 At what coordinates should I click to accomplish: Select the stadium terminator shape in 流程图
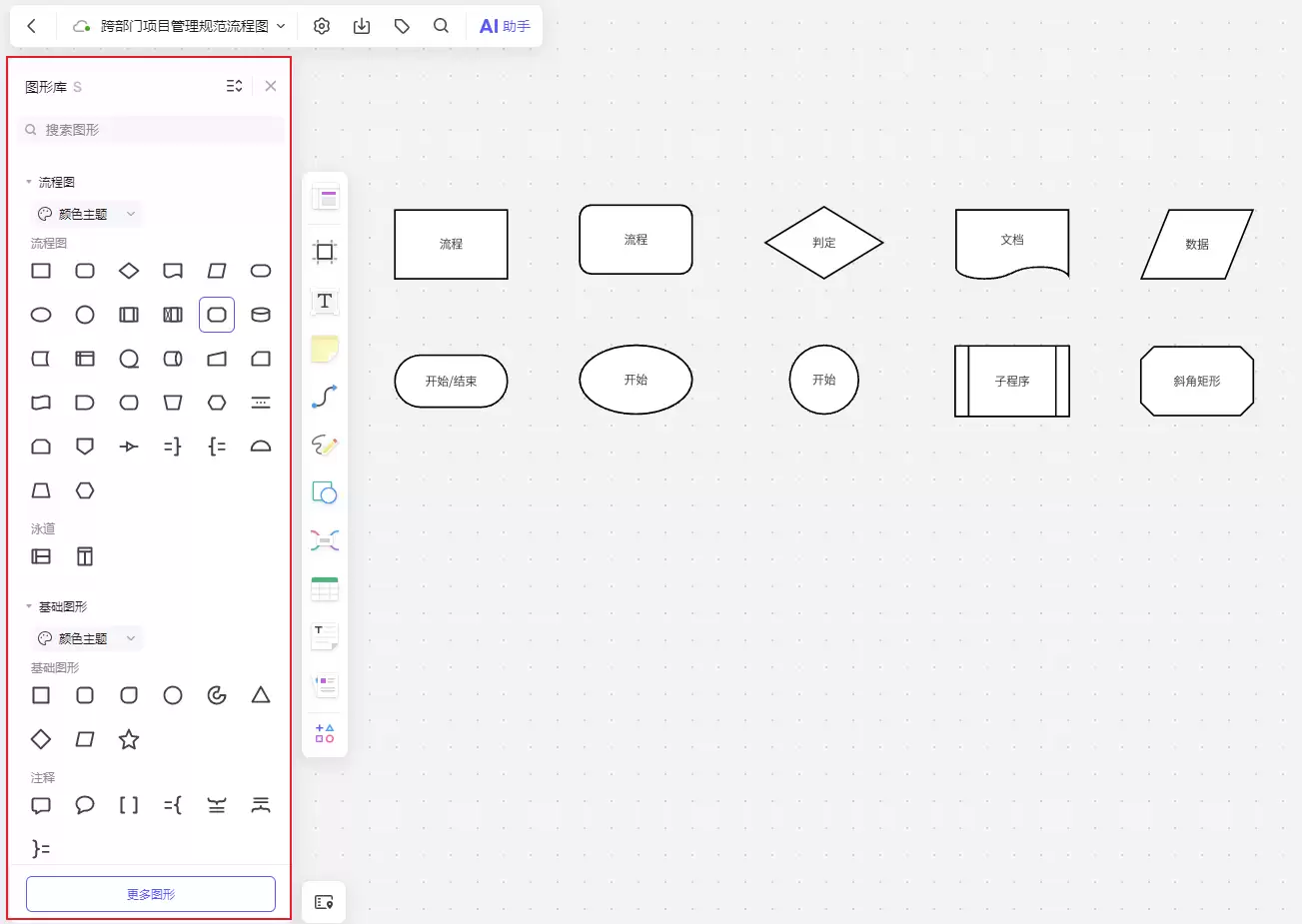(261, 271)
